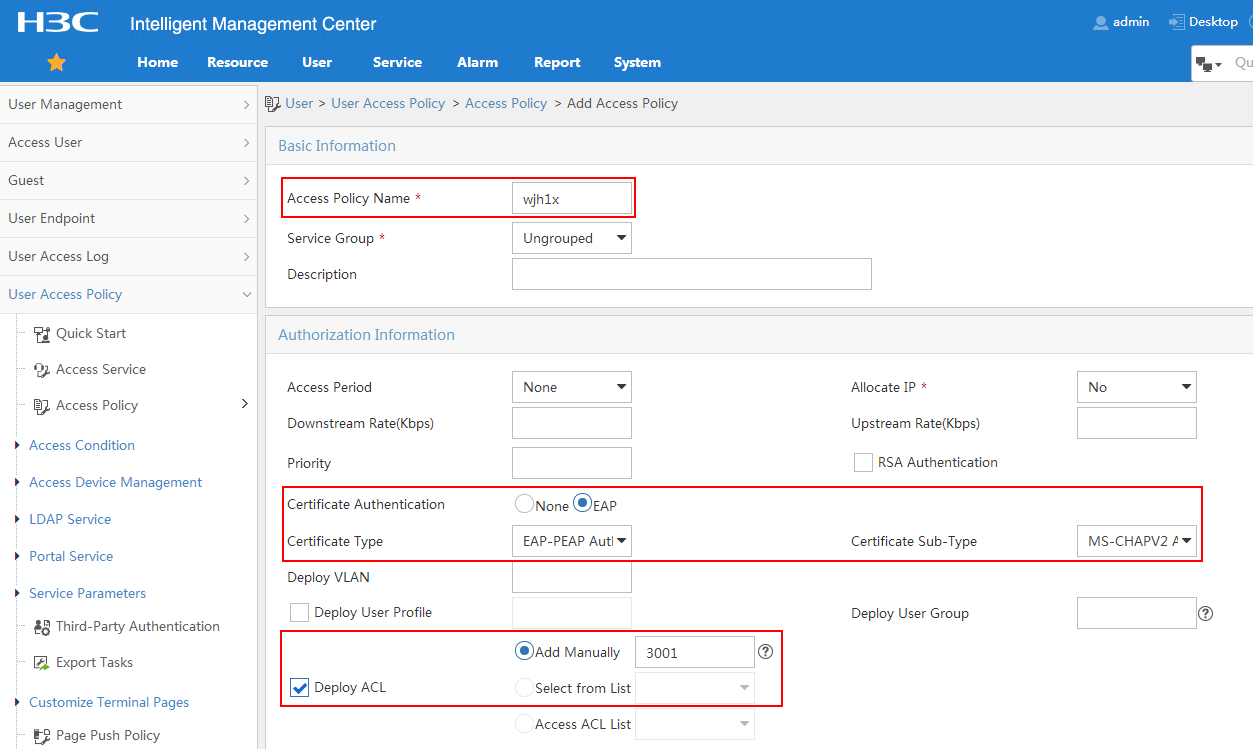Click Downstream Rate input field
This screenshot has width=1253, height=749.
[572, 423]
